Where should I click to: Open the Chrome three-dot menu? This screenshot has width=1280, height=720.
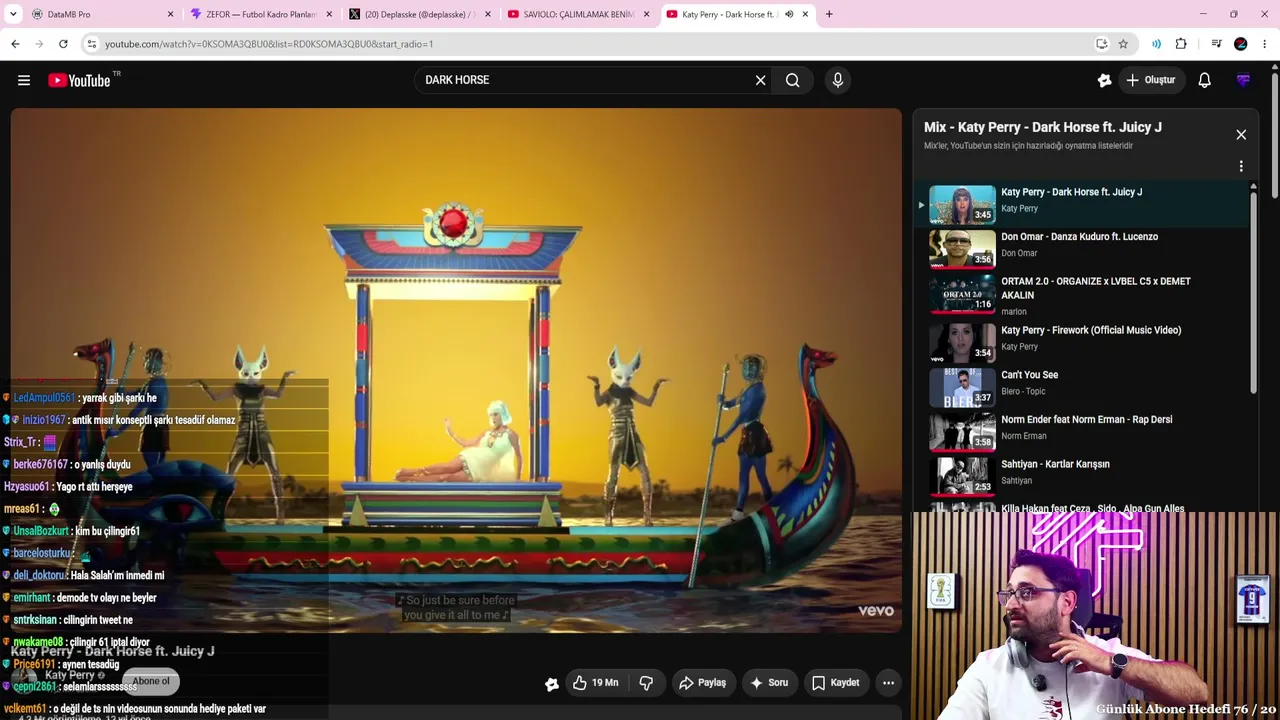click(x=1265, y=44)
